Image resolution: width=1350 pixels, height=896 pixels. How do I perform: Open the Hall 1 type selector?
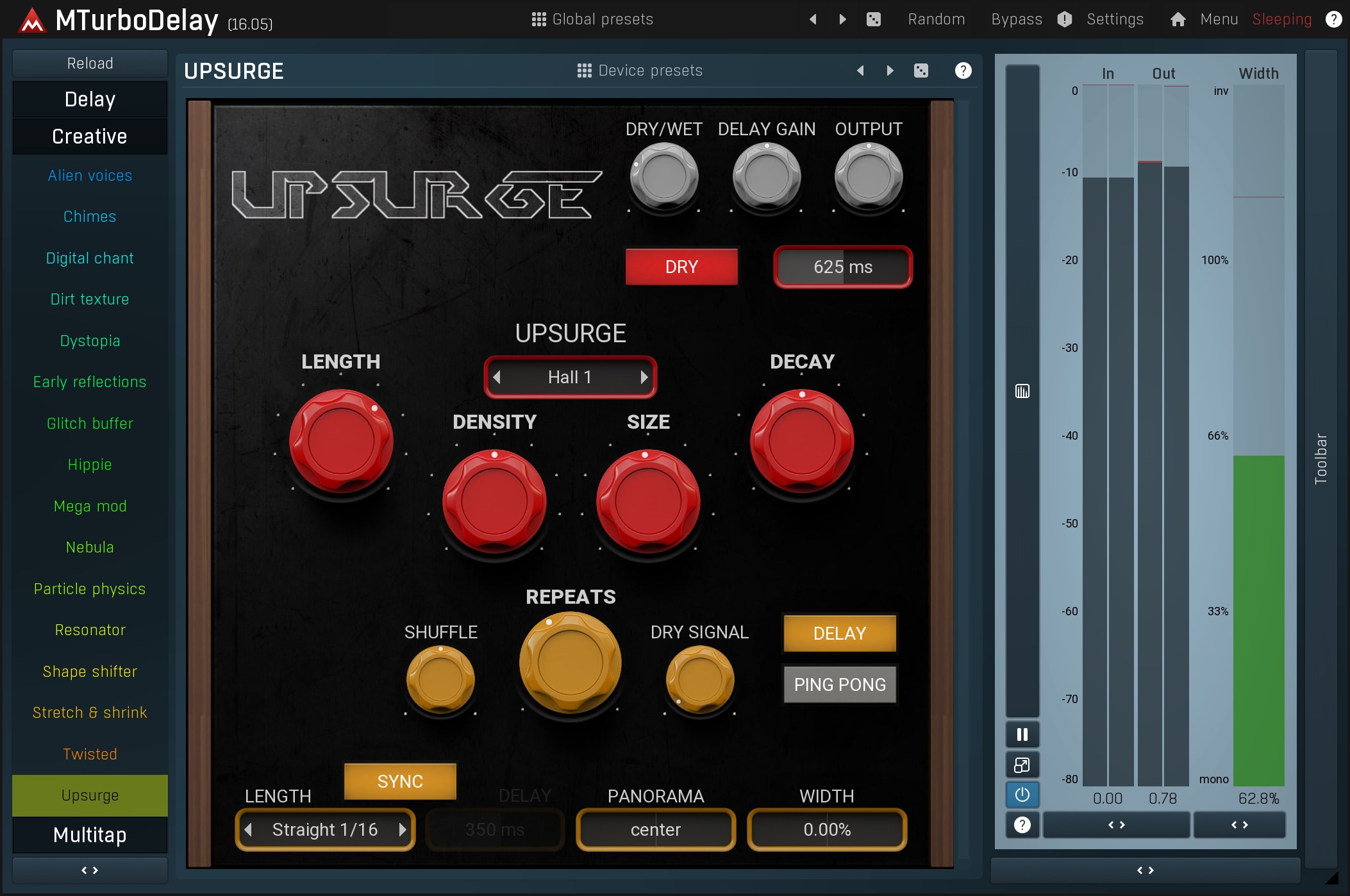pos(570,377)
